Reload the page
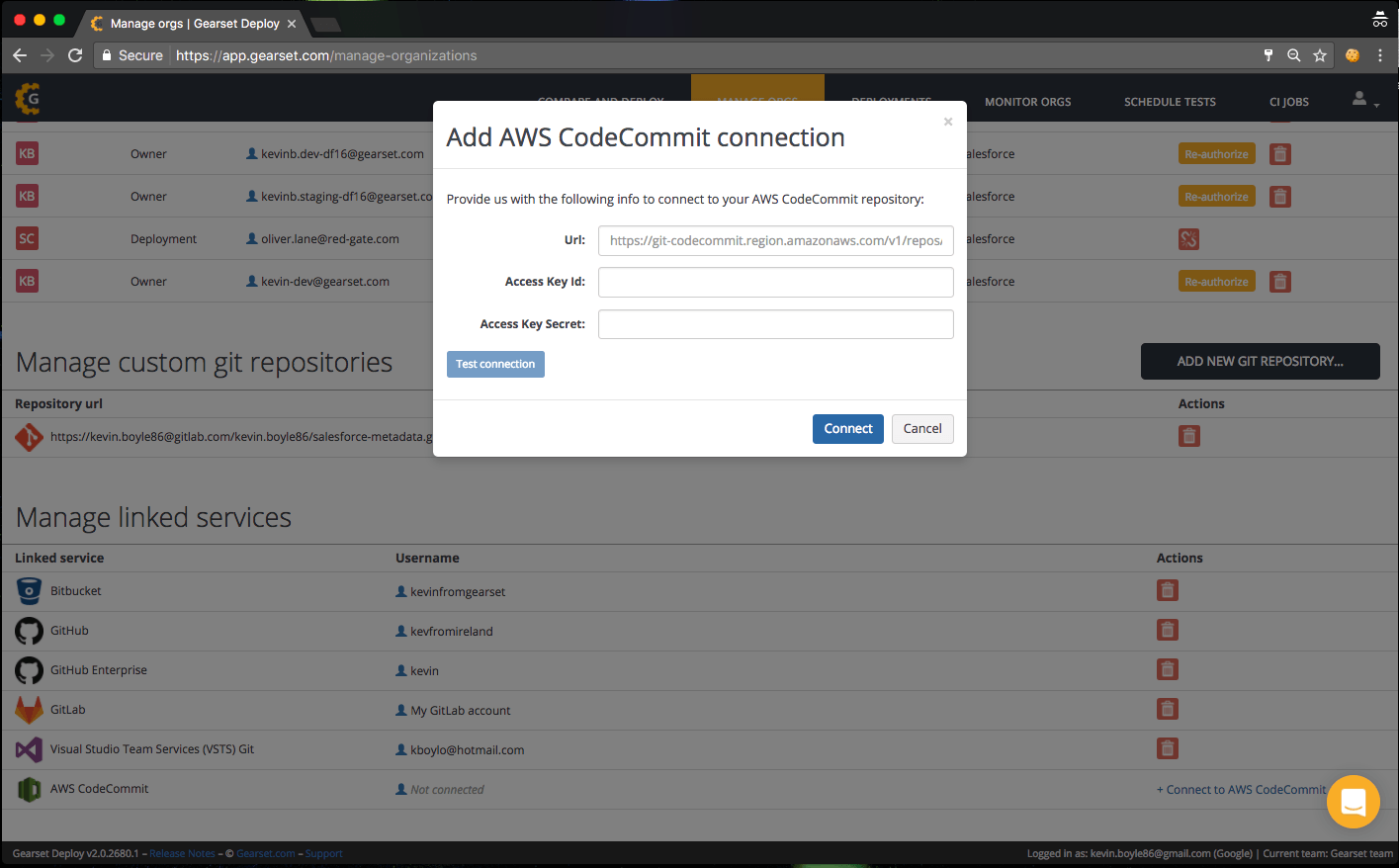 pos(75,55)
